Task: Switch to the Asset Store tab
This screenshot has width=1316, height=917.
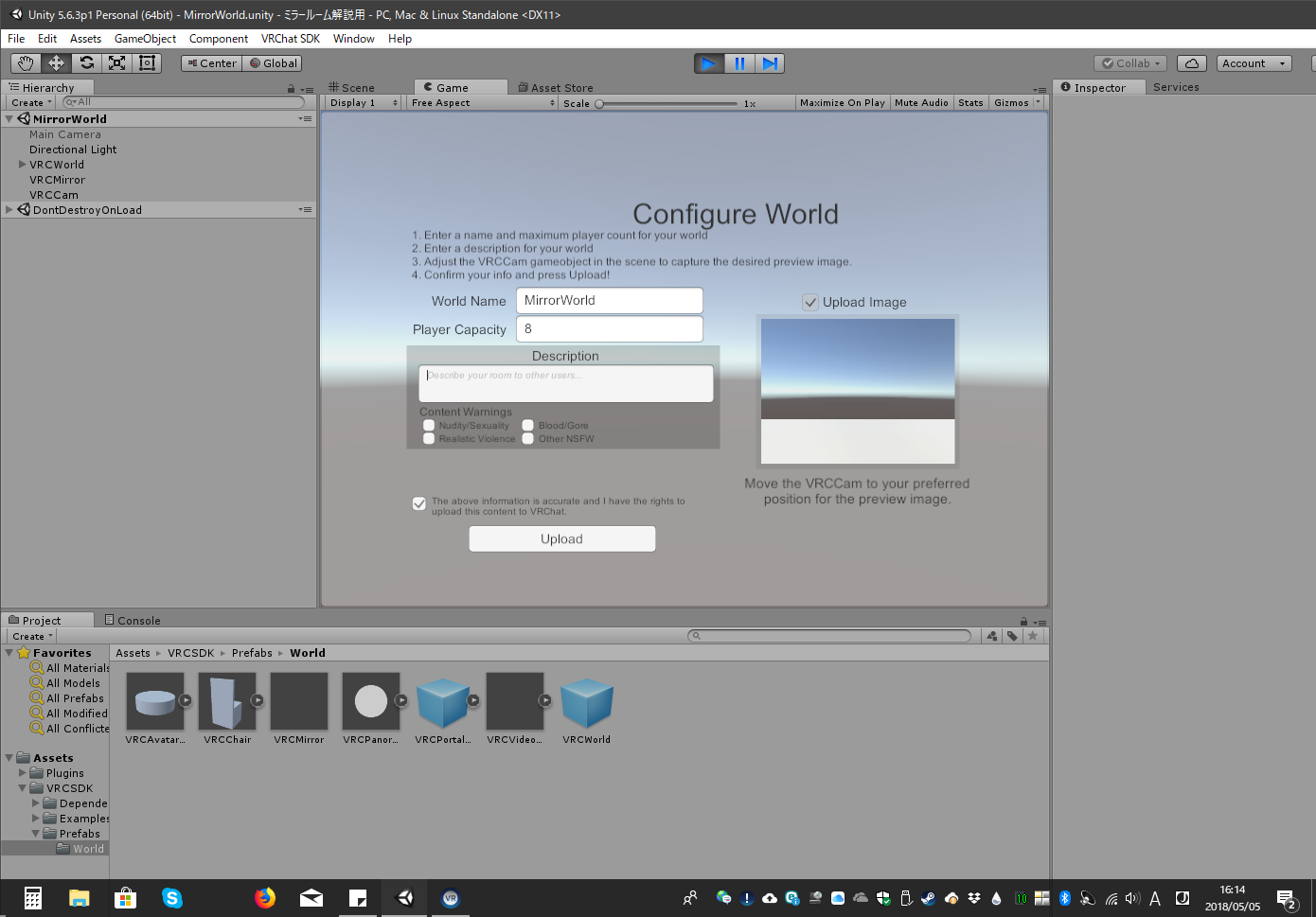Action: [x=556, y=87]
